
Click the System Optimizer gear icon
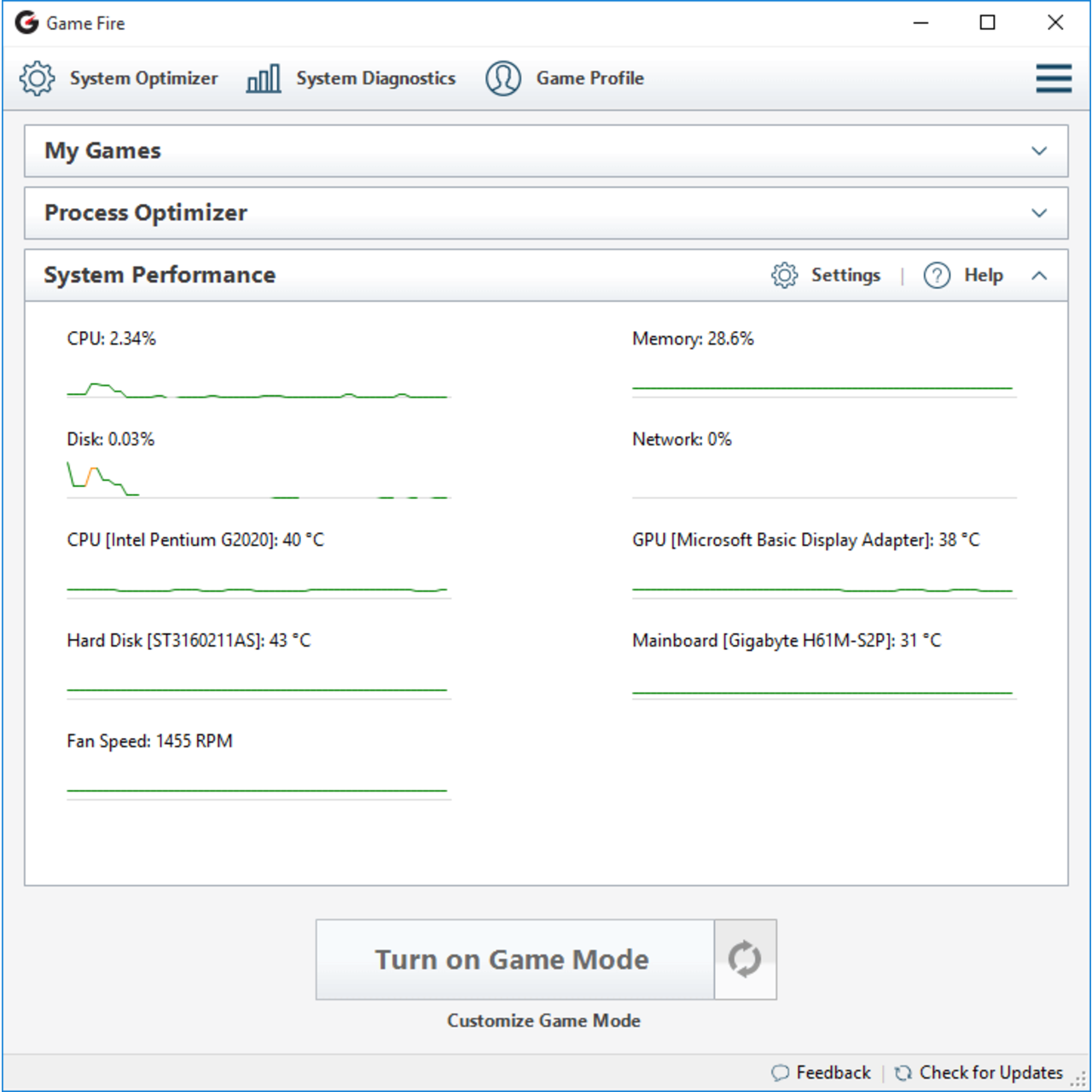coord(37,78)
